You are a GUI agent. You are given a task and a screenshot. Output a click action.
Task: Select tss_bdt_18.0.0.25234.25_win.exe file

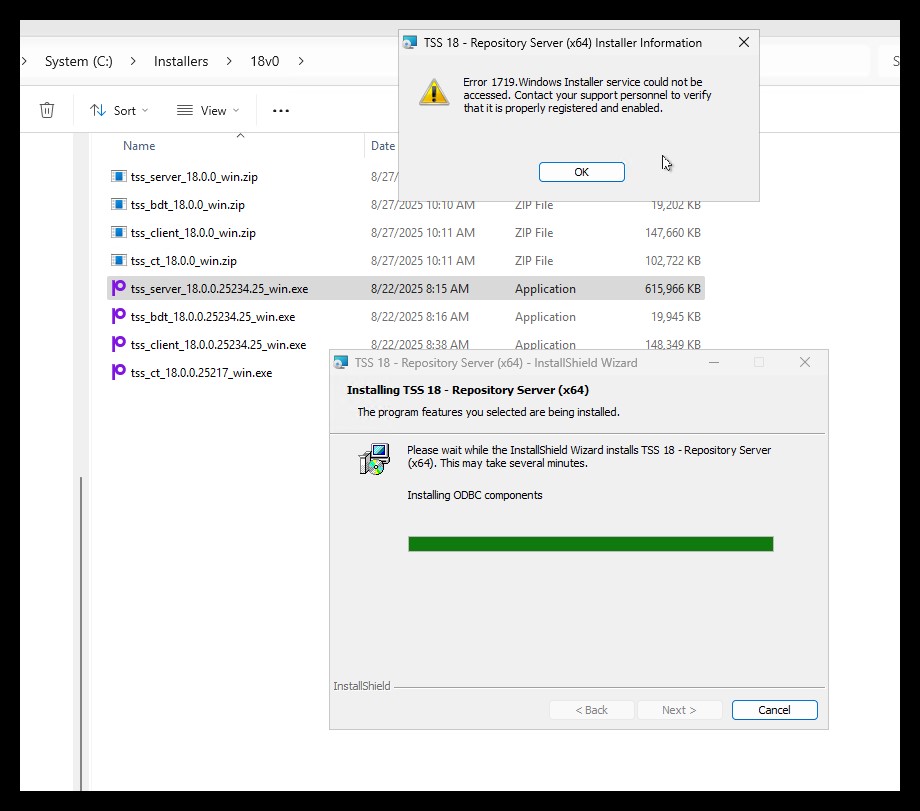pos(213,317)
